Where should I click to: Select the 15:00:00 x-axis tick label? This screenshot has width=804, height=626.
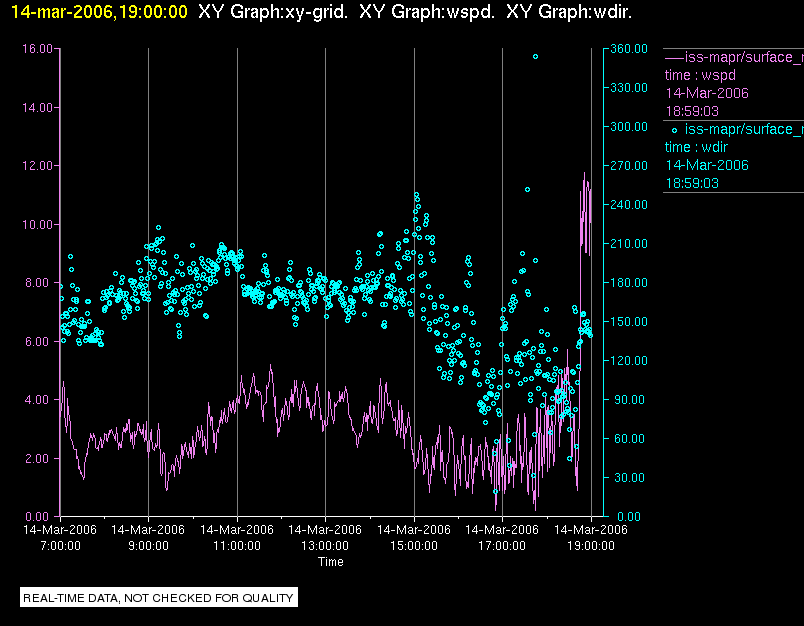413,546
